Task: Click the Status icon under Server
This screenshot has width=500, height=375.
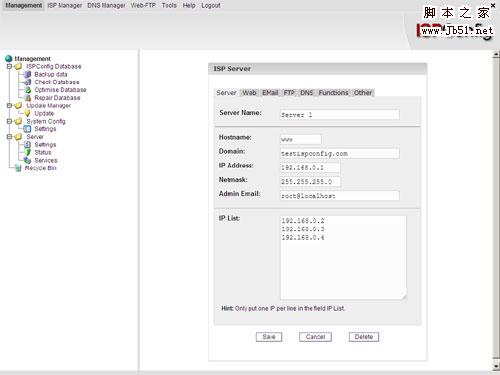Action: [28, 152]
